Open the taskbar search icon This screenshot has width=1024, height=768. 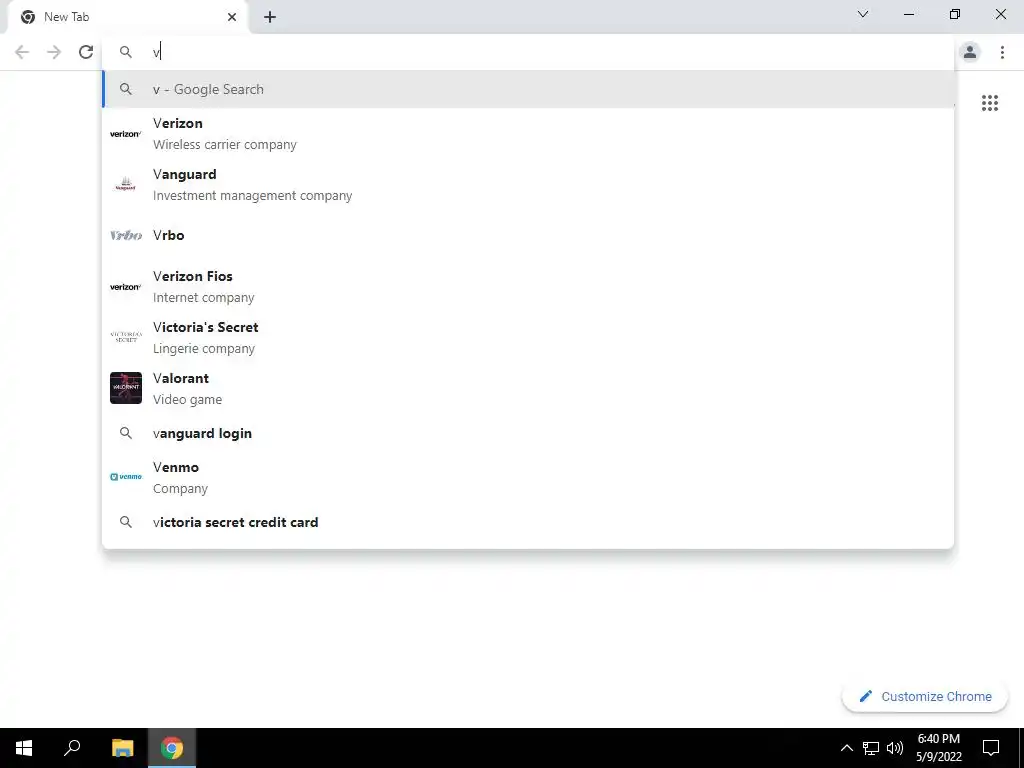click(72, 748)
